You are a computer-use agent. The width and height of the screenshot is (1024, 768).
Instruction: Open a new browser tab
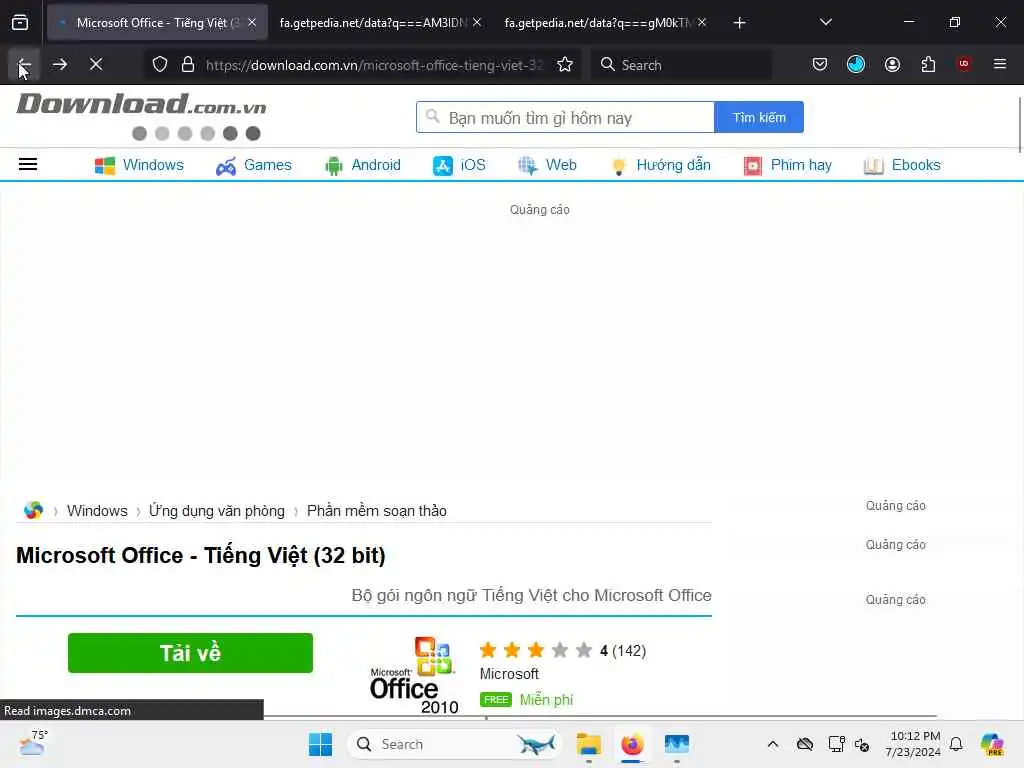739,23
